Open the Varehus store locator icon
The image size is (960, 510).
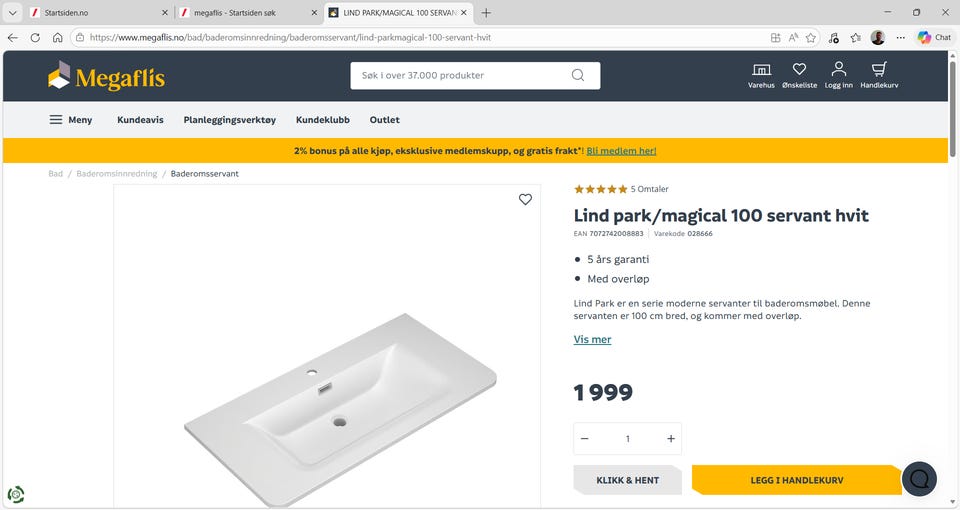[x=761, y=70]
